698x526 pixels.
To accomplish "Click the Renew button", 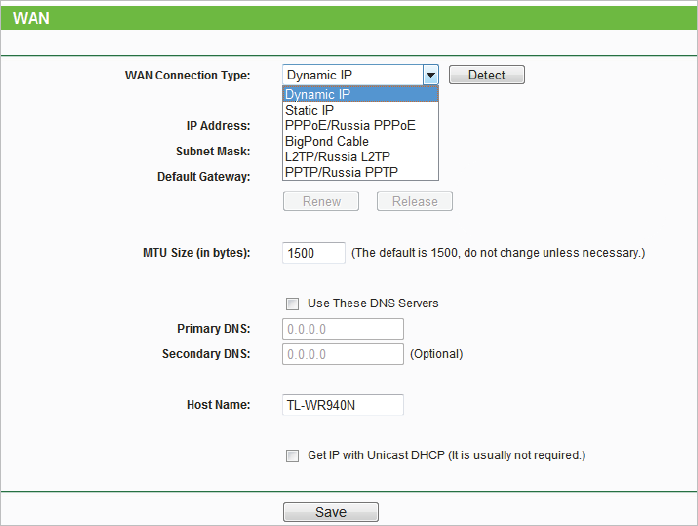I will point(321,201).
